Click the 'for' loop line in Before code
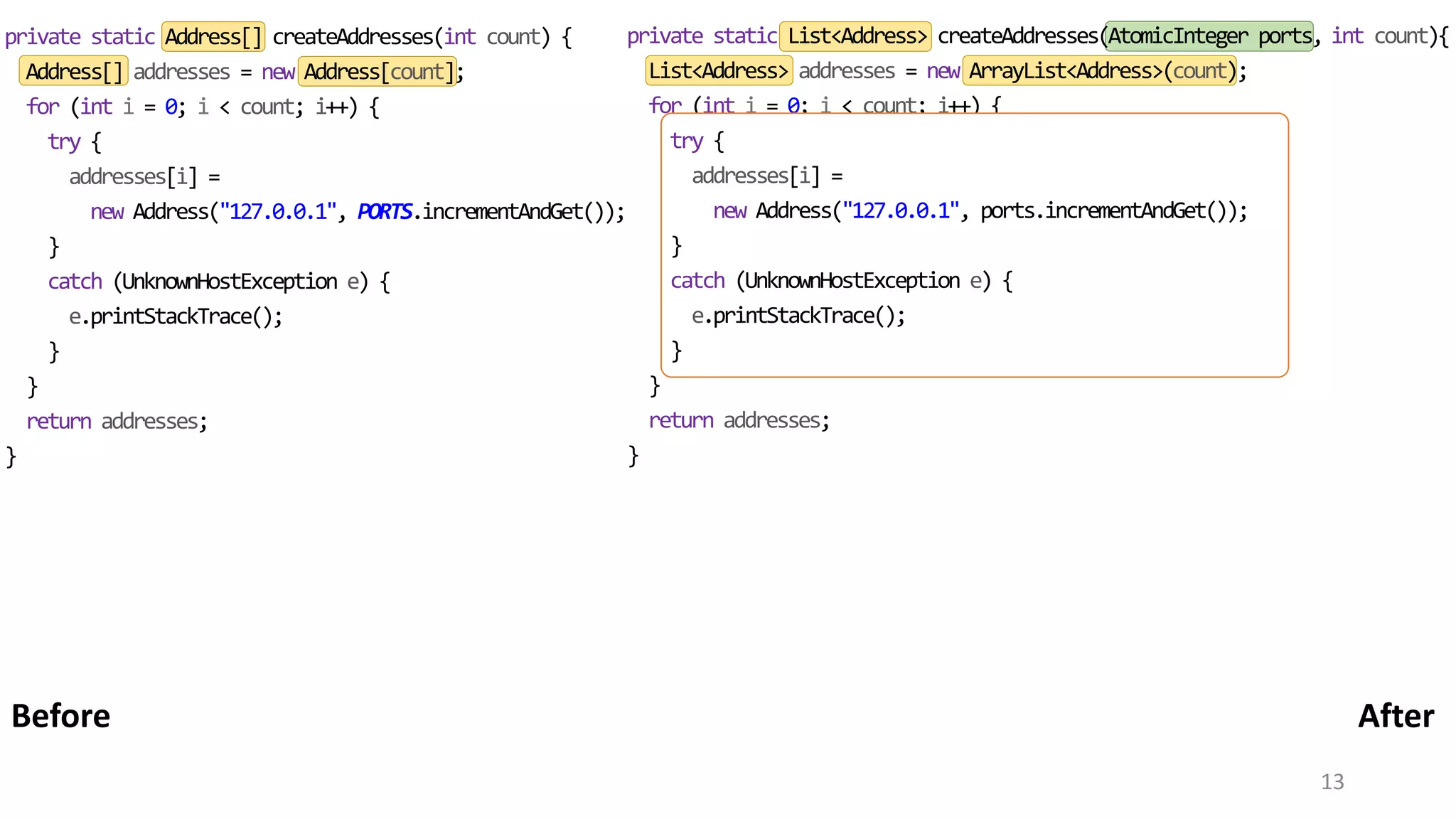The height and width of the screenshot is (819, 1456). [203, 107]
